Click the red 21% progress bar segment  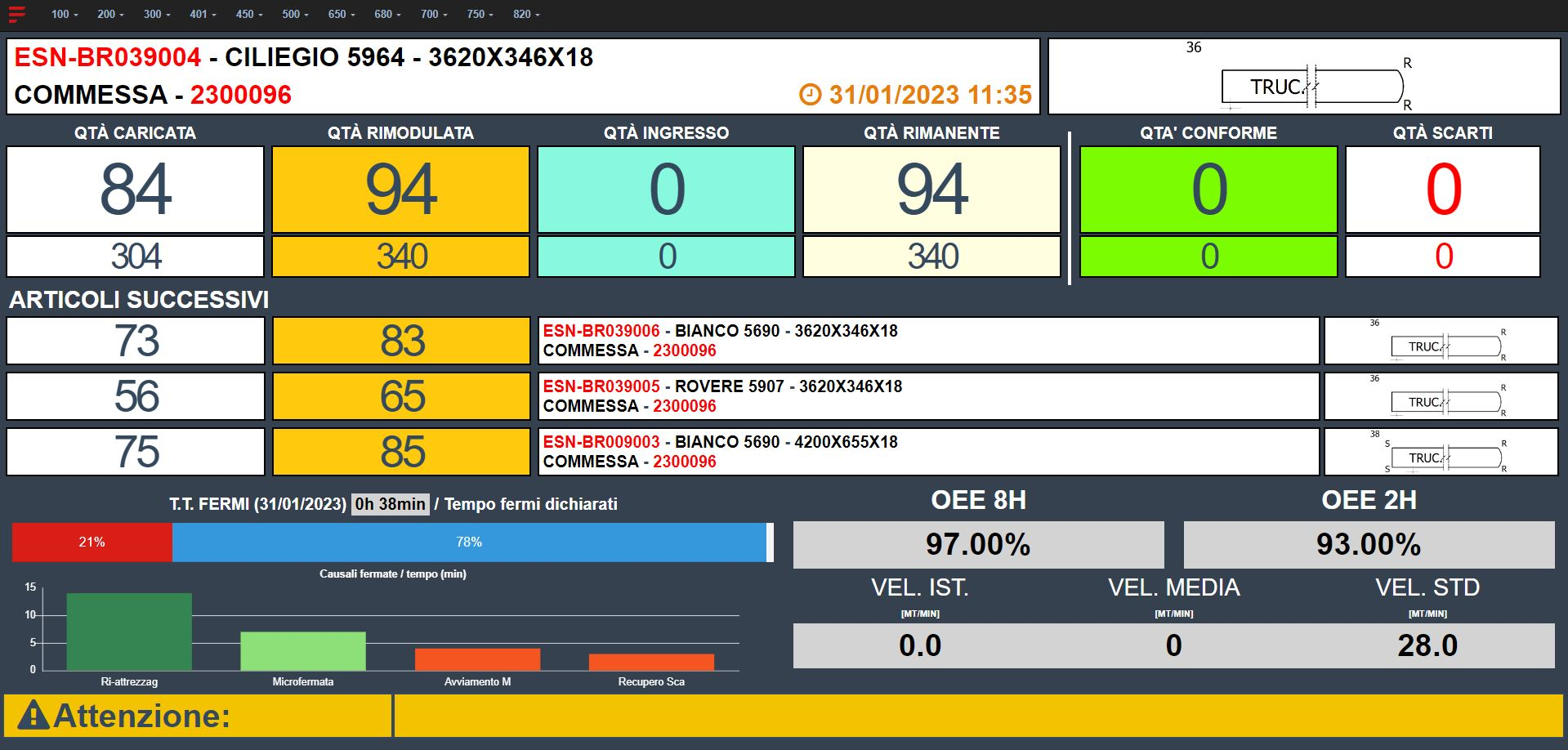click(x=92, y=542)
